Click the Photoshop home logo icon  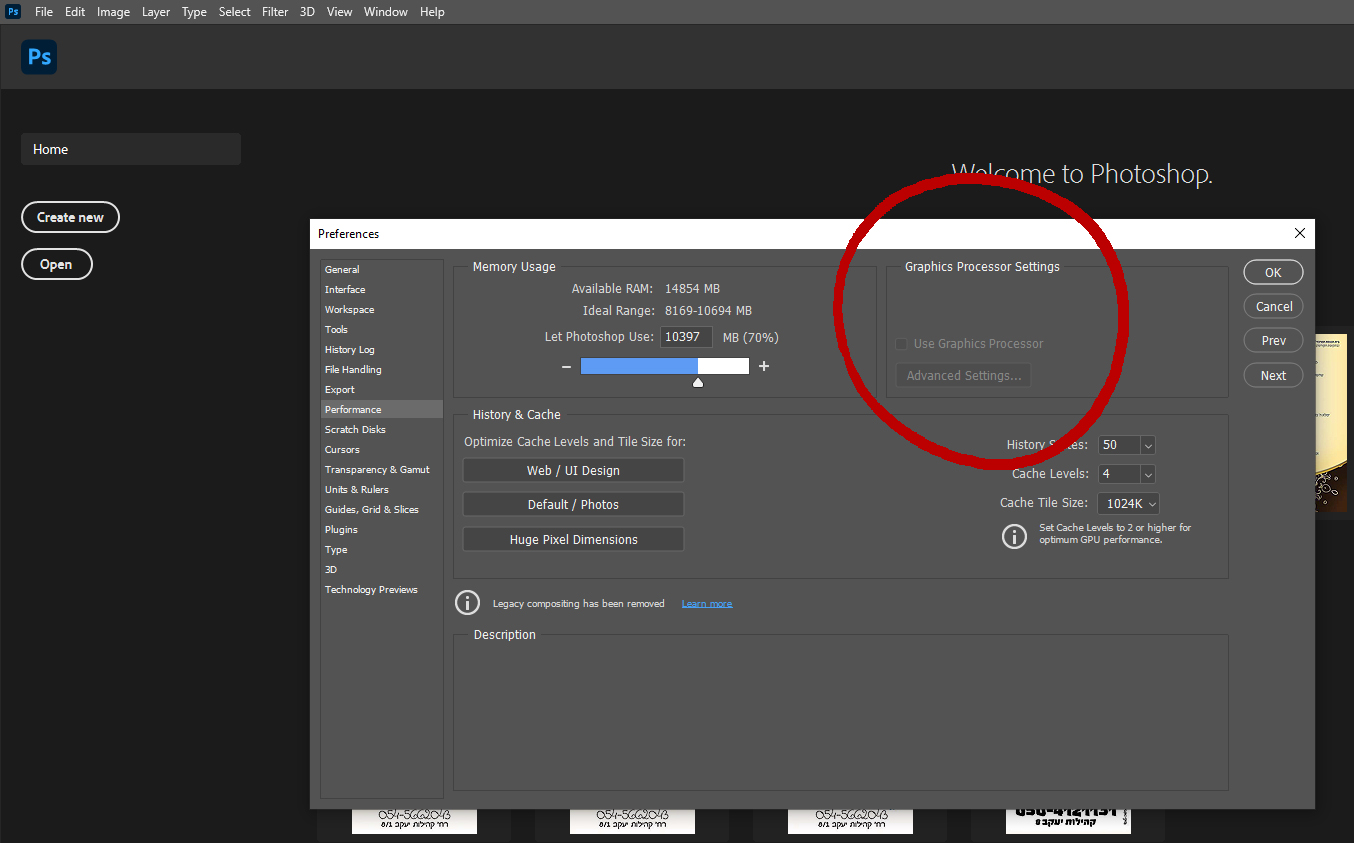39,57
